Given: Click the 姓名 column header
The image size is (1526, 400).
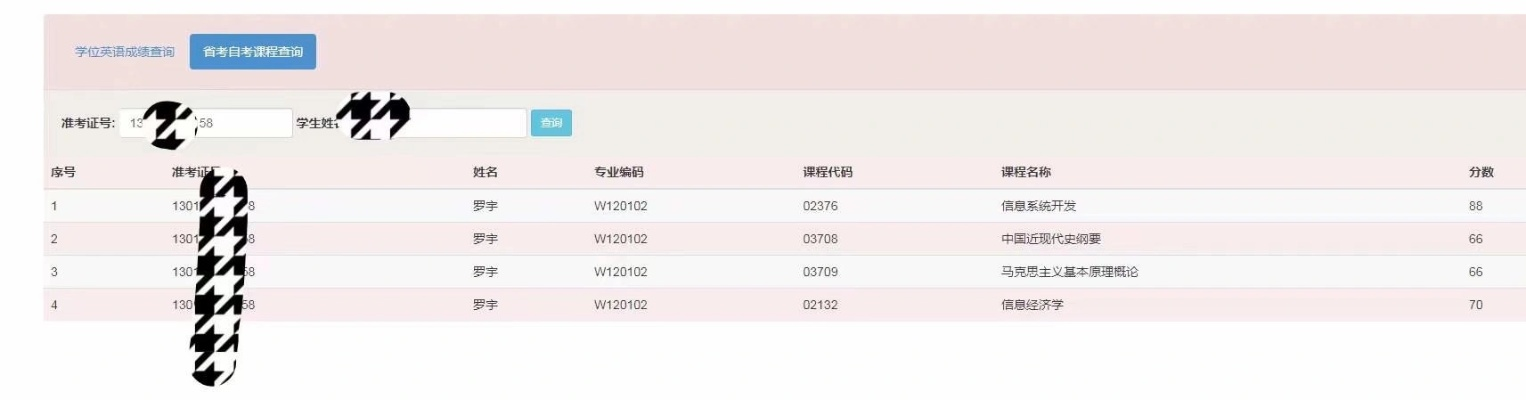Looking at the screenshot, I should 485,172.
